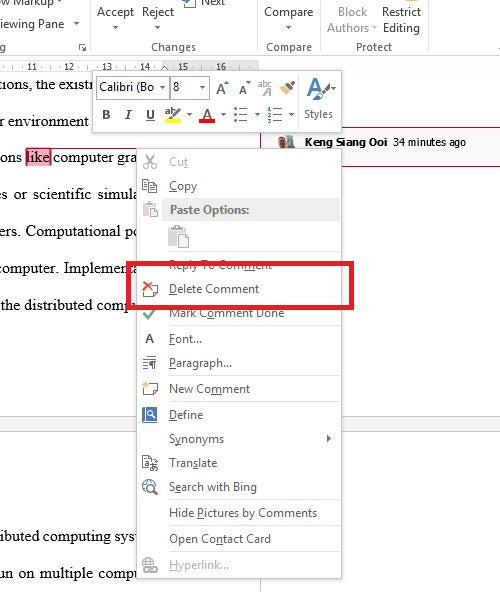This screenshot has width=500, height=592.
Task: Expand font color dropdown arrow
Action: [223, 114]
